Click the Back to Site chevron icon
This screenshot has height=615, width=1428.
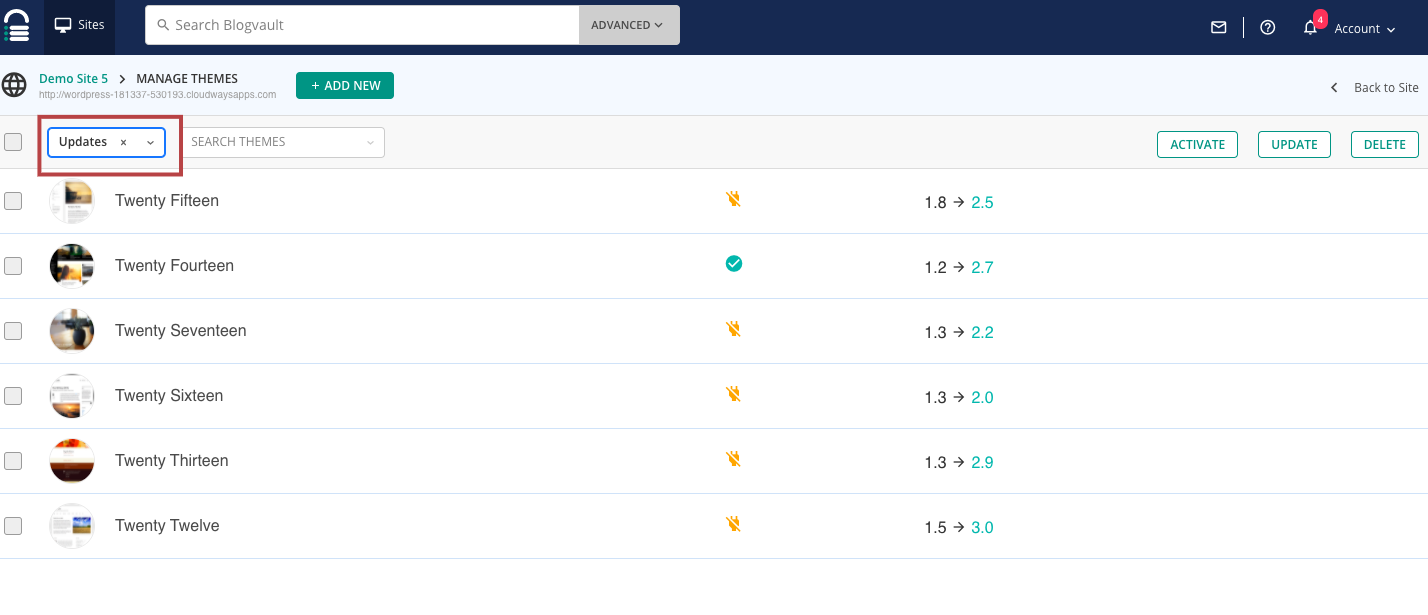1334,88
